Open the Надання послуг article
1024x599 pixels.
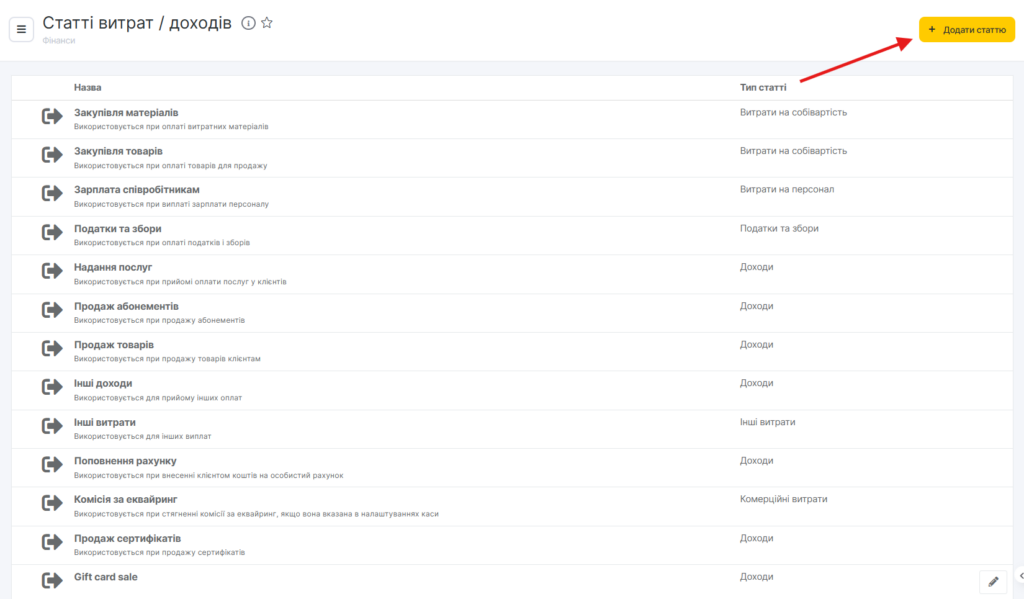click(x=113, y=267)
